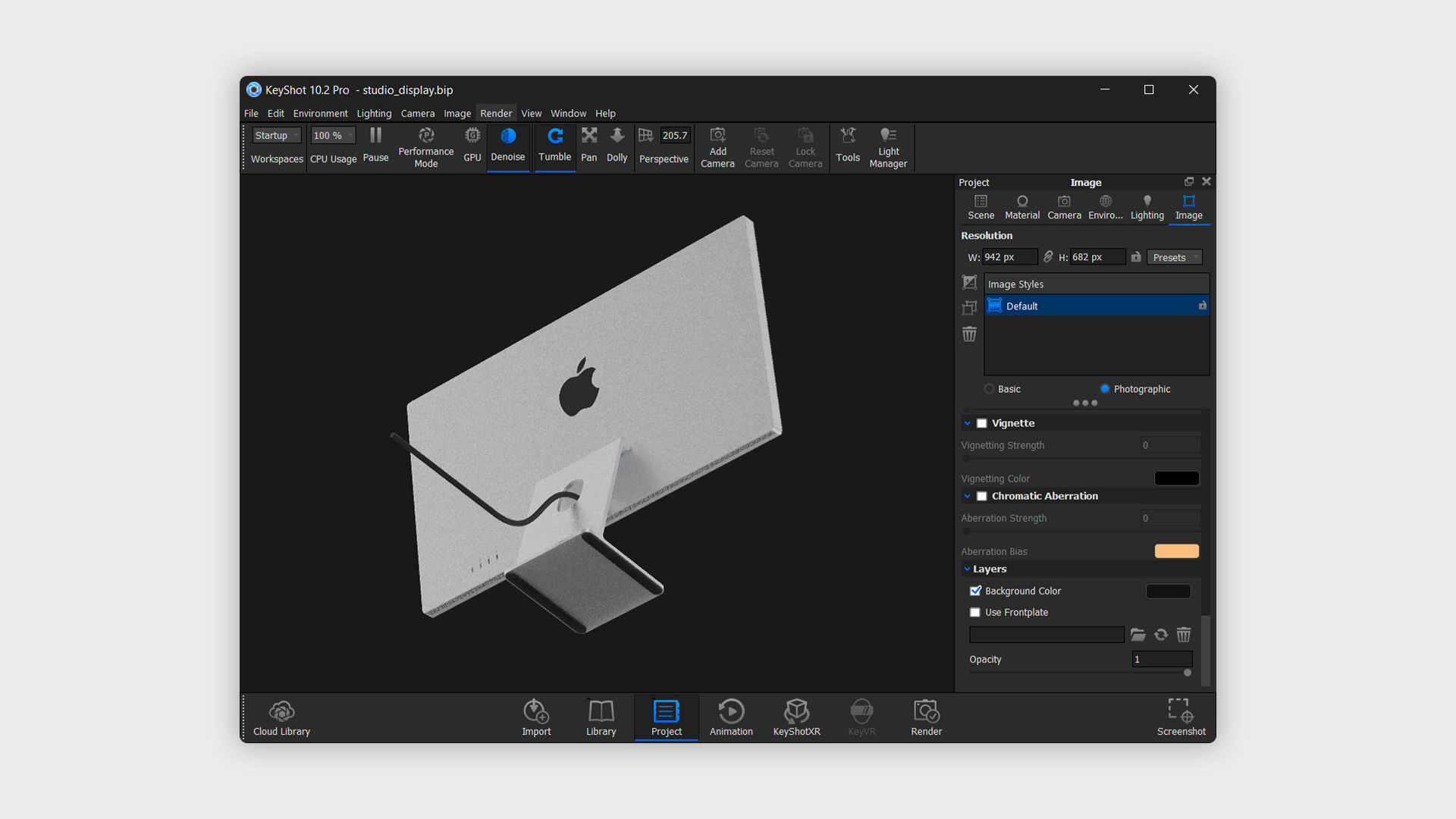Switch to the Camera tab

[x=1064, y=208]
